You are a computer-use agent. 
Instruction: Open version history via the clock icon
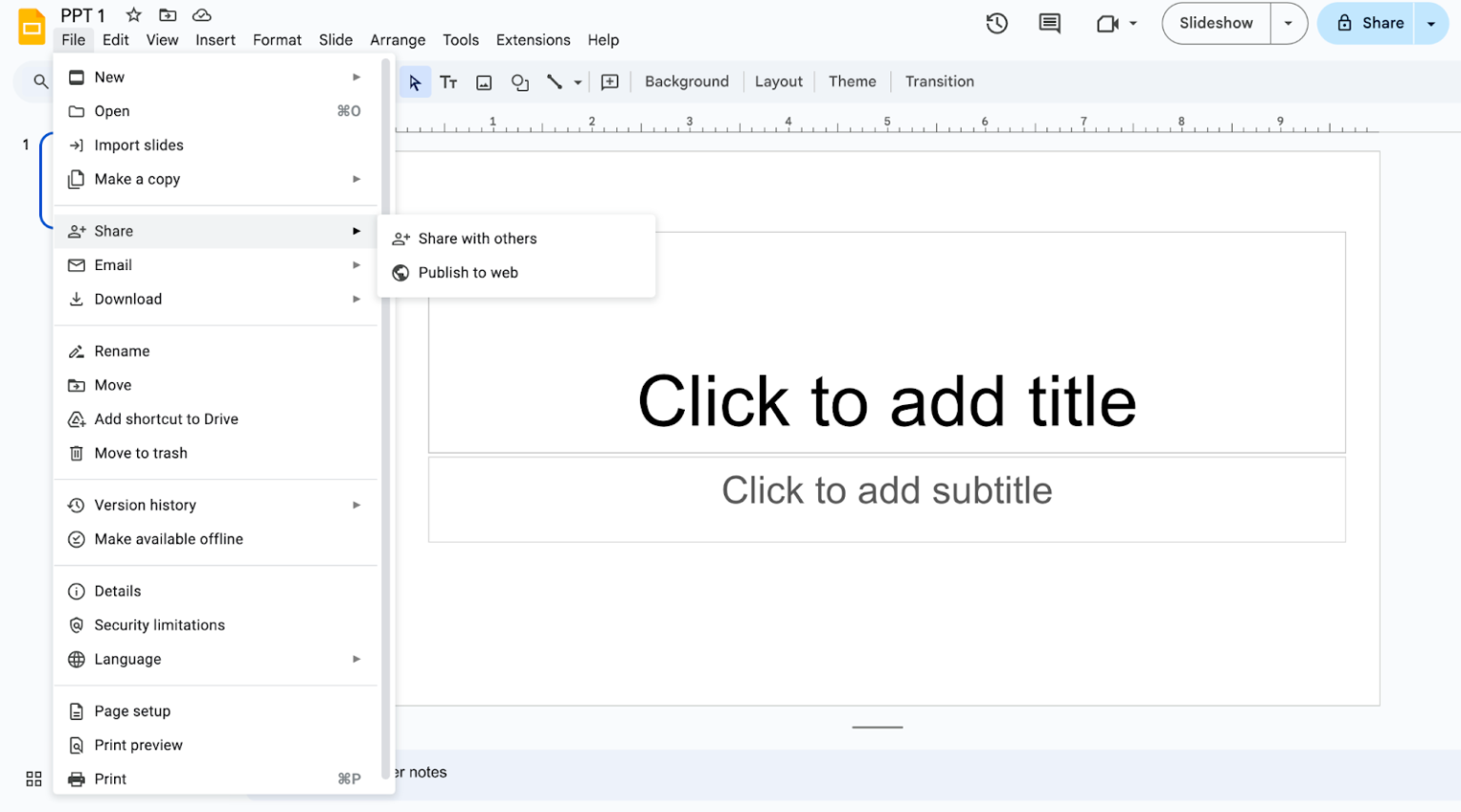point(997,23)
